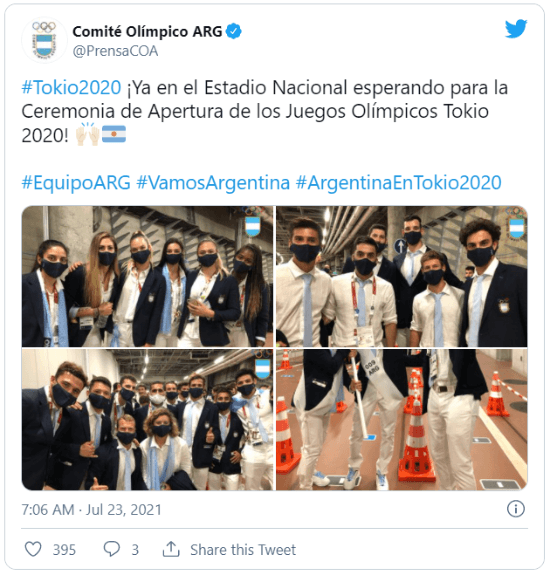This screenshot has height=575, width=550.
Task: Click the share upload arrow icon
Action: 171,549
